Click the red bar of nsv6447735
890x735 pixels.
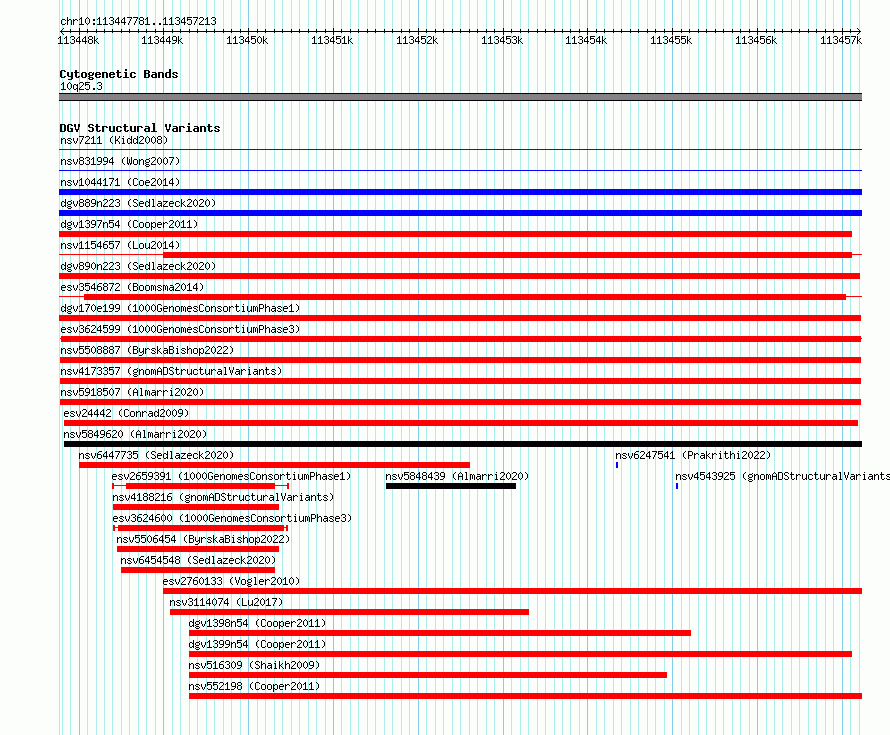[x=274, y=465]
